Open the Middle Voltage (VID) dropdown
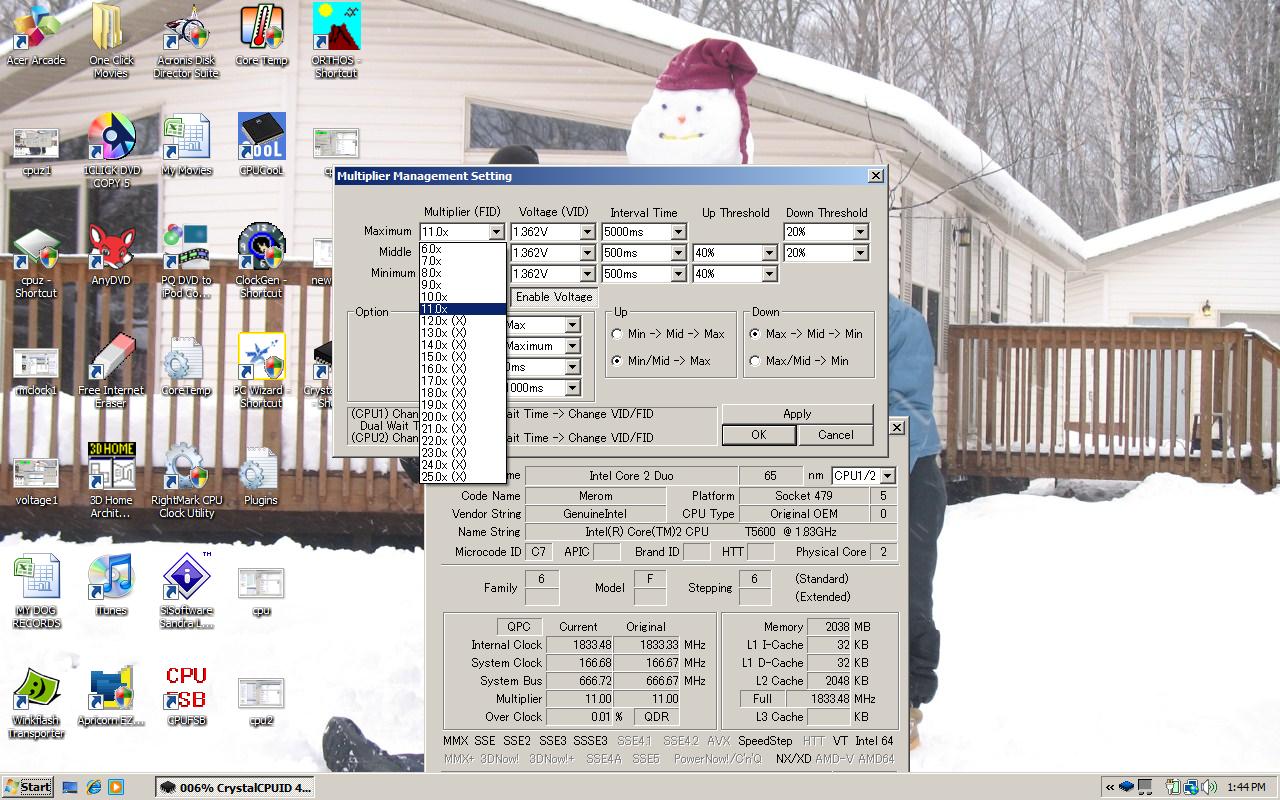 (586, 253)
